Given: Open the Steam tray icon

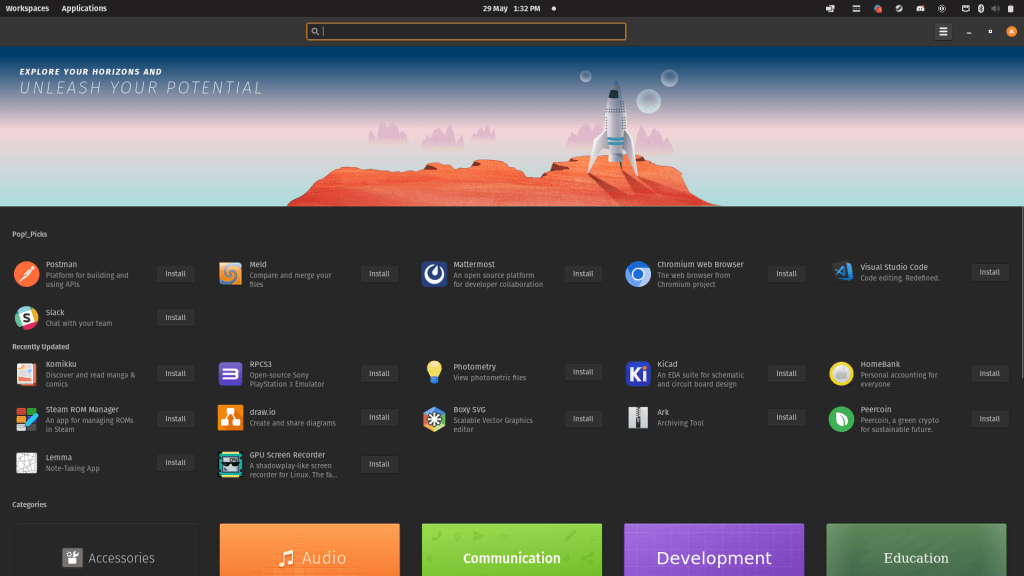Looking at the screenshot, I should pos(899,8).
